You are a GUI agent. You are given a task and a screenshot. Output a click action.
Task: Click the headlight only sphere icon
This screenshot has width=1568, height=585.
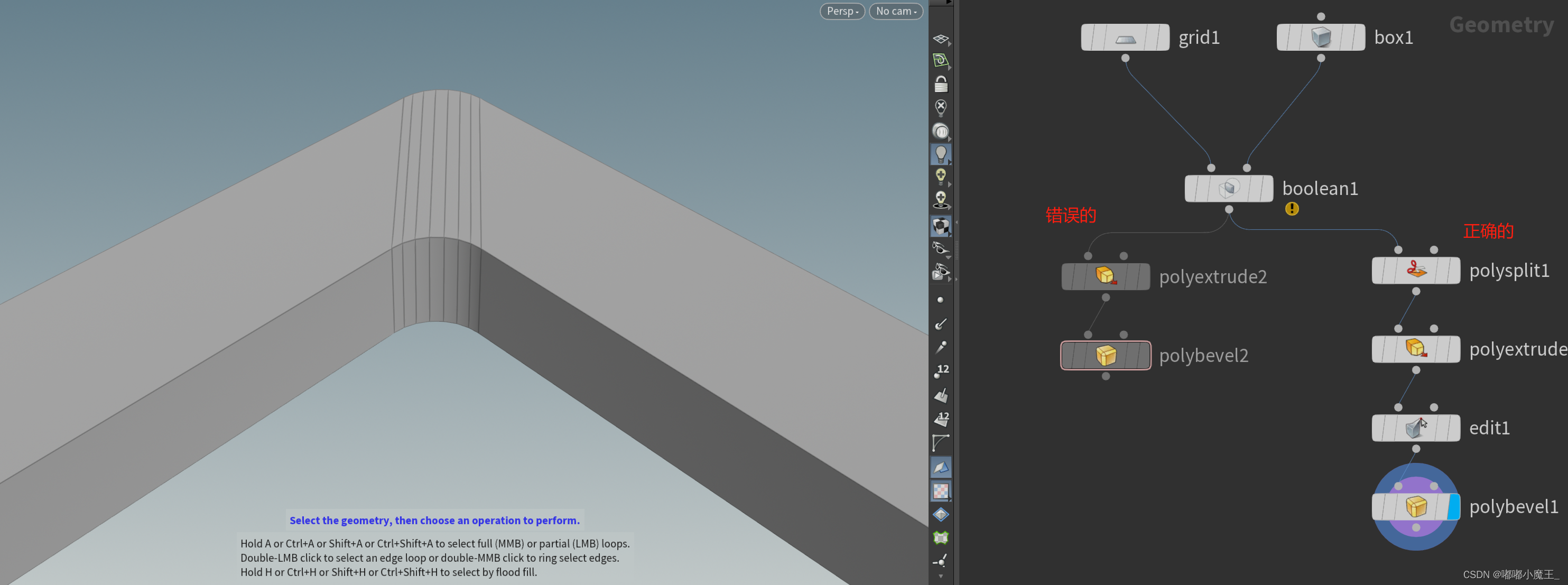click(941, 131)
